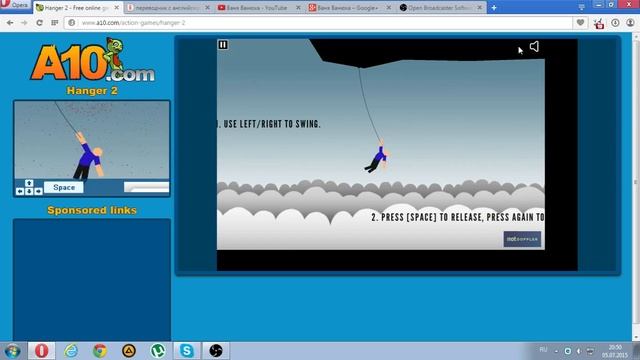Screen dimensions: 640x360
Task: Open uTorrent from taskbar
Action: (x=158, y=351)
